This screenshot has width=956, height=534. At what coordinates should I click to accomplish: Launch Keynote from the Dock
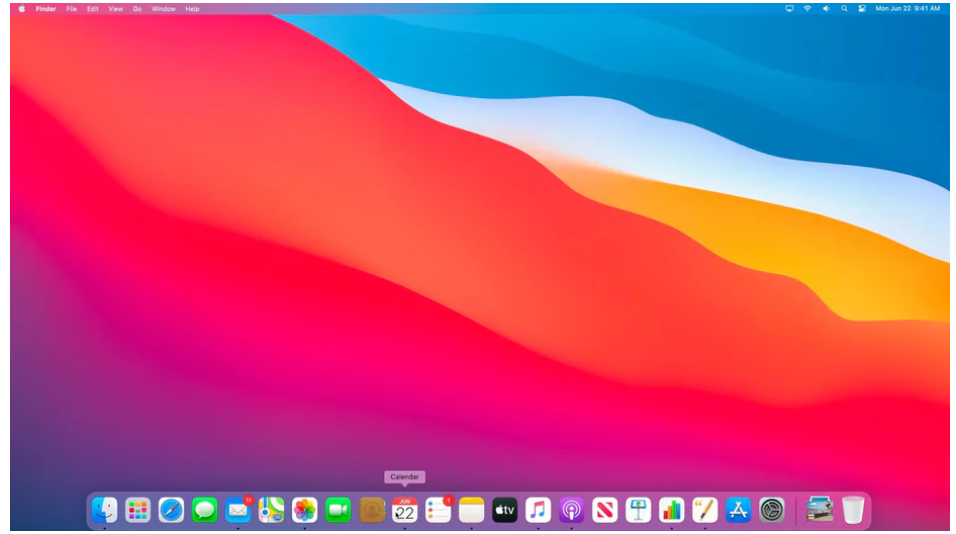coord(638,510)
